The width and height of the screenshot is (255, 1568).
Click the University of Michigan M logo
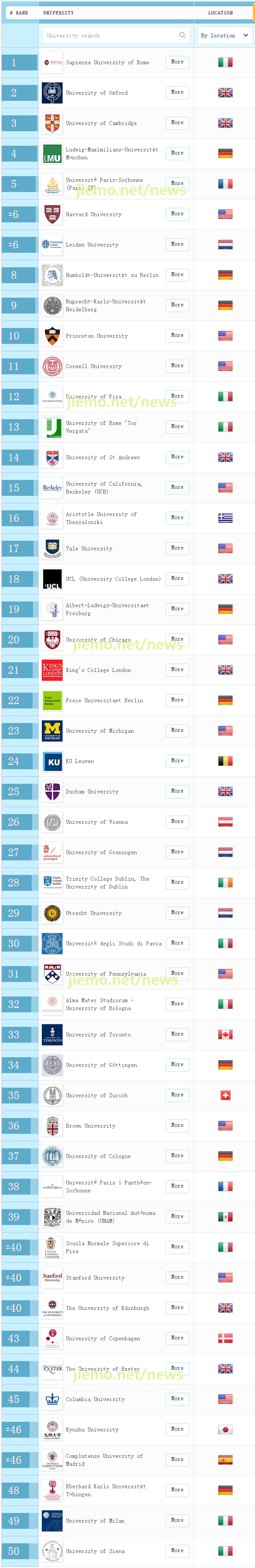coord(52,731)
